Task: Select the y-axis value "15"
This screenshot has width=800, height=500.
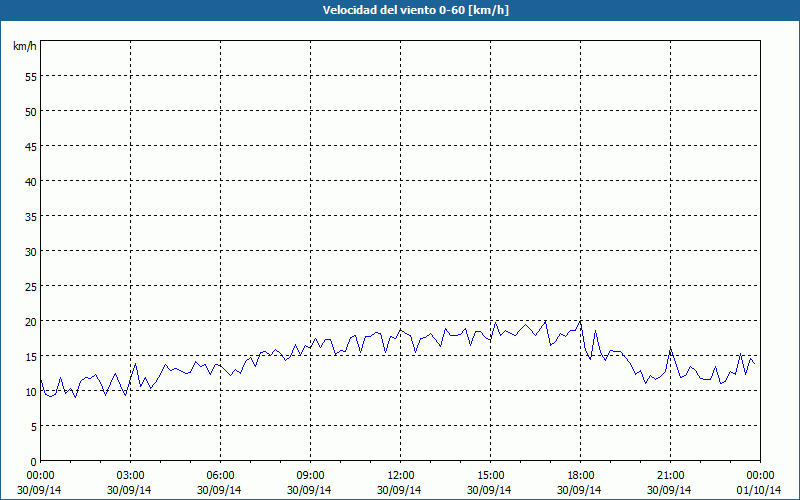Action: pyautogui.click(x=31, y=357)
